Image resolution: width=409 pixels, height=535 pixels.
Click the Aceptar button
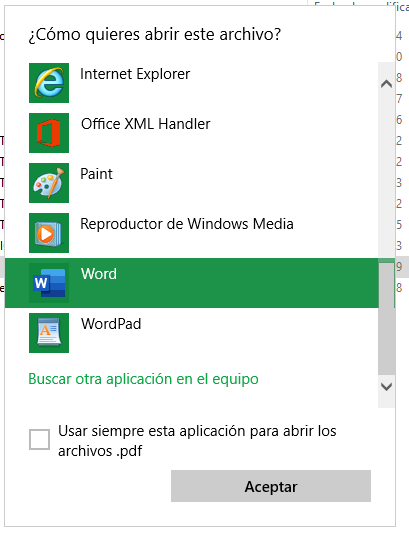[x=271, y=486]
